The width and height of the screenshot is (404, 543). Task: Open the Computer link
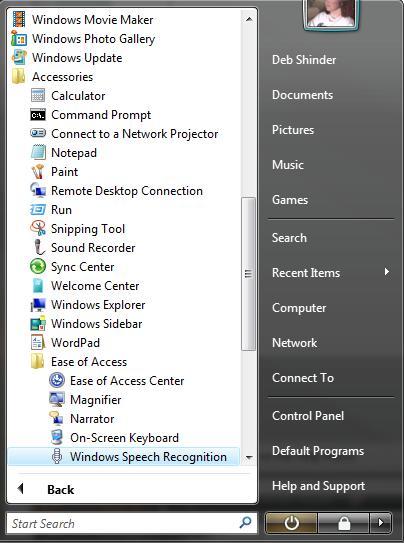(299, 308)
